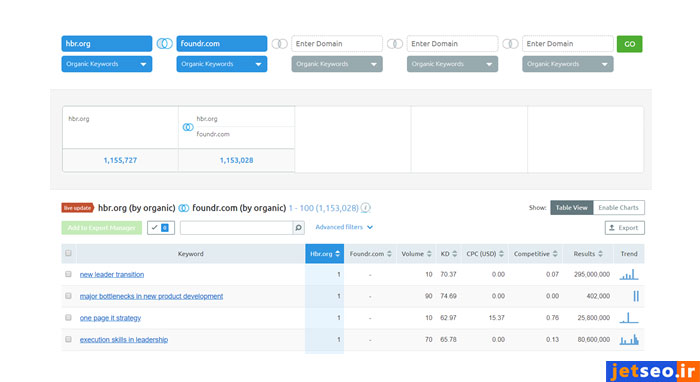
Task: Click the 295,000,000 results value
Action: point(592,274)
